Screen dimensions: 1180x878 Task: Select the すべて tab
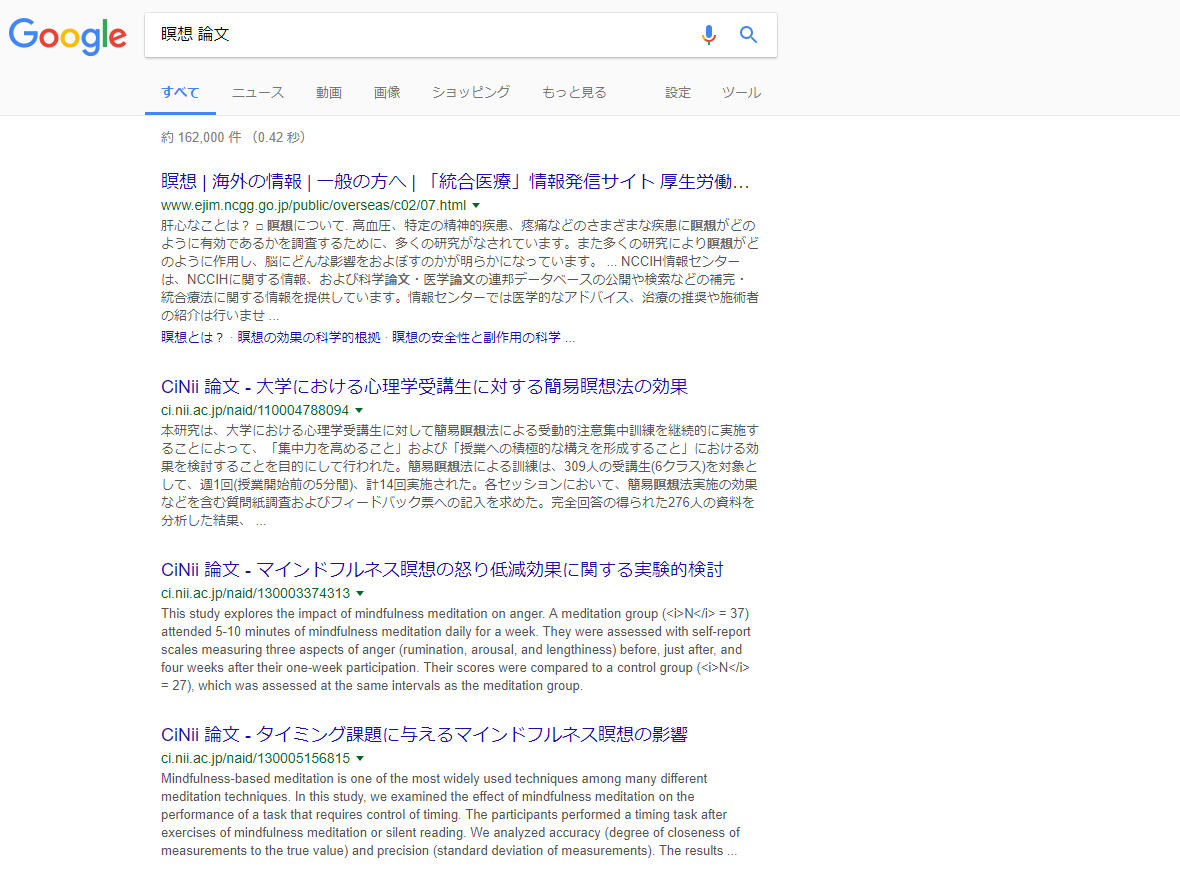coord(180,93)
